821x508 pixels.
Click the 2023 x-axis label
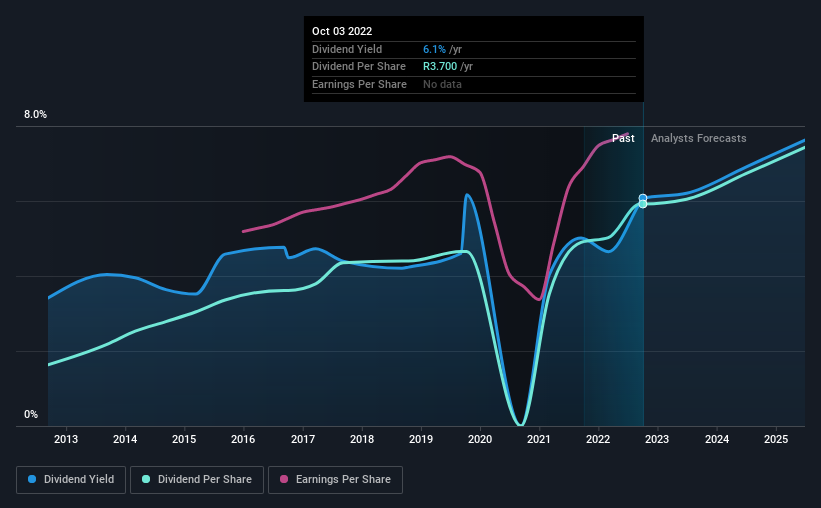click(x=657, y=439)
